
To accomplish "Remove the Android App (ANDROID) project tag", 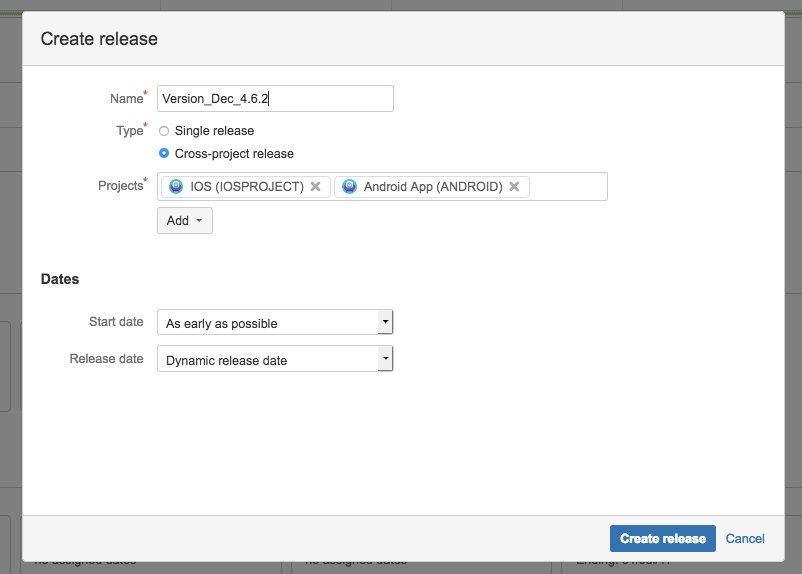I will [514, 186].
